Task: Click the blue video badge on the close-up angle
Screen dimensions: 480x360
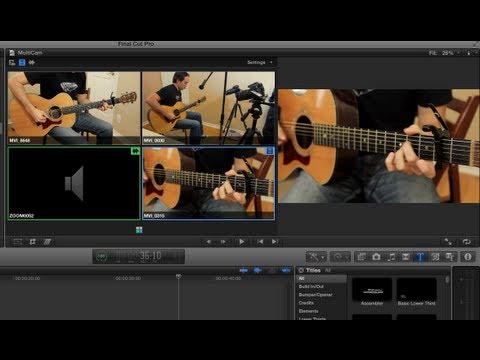Action: [270, 151]
